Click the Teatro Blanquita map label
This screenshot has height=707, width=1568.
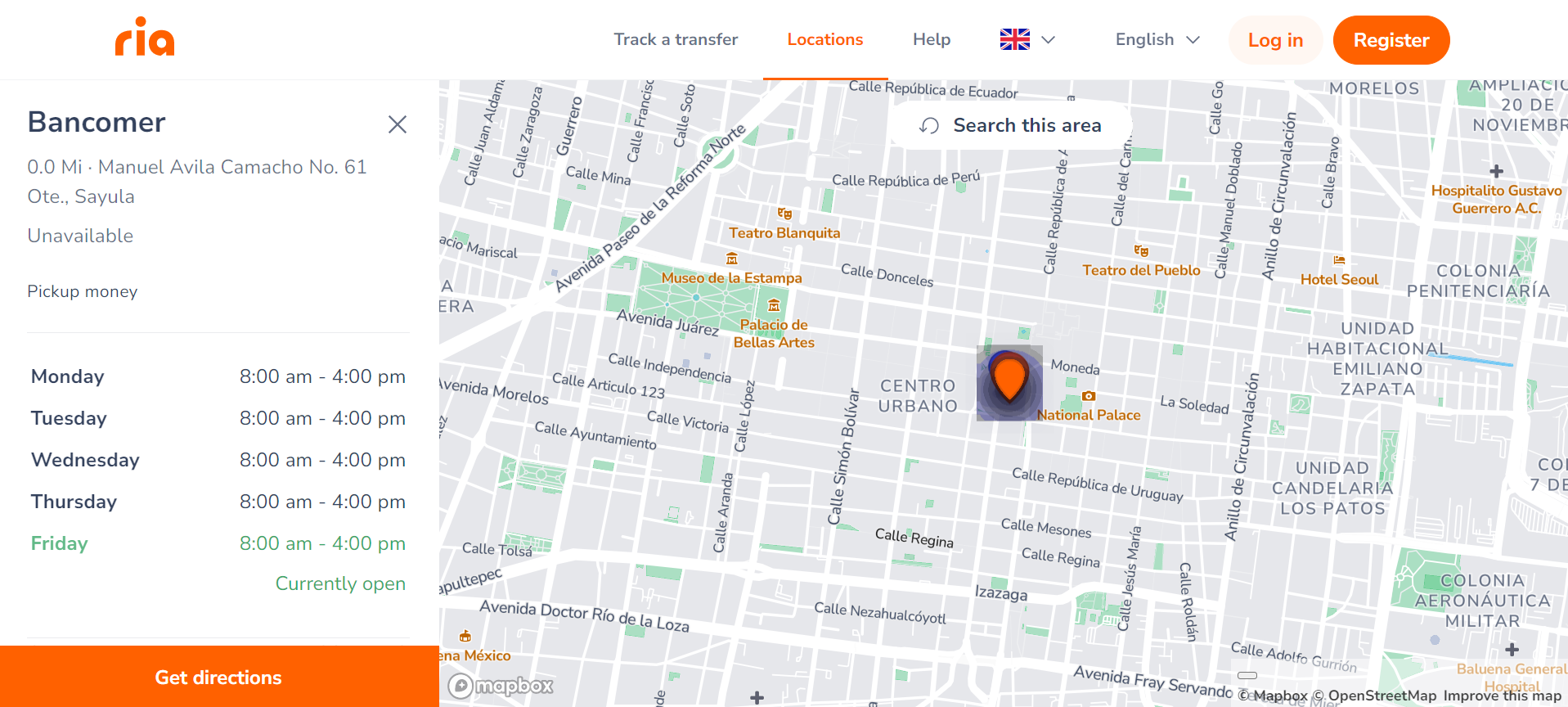pyautogui.click(x=784, y=232)
